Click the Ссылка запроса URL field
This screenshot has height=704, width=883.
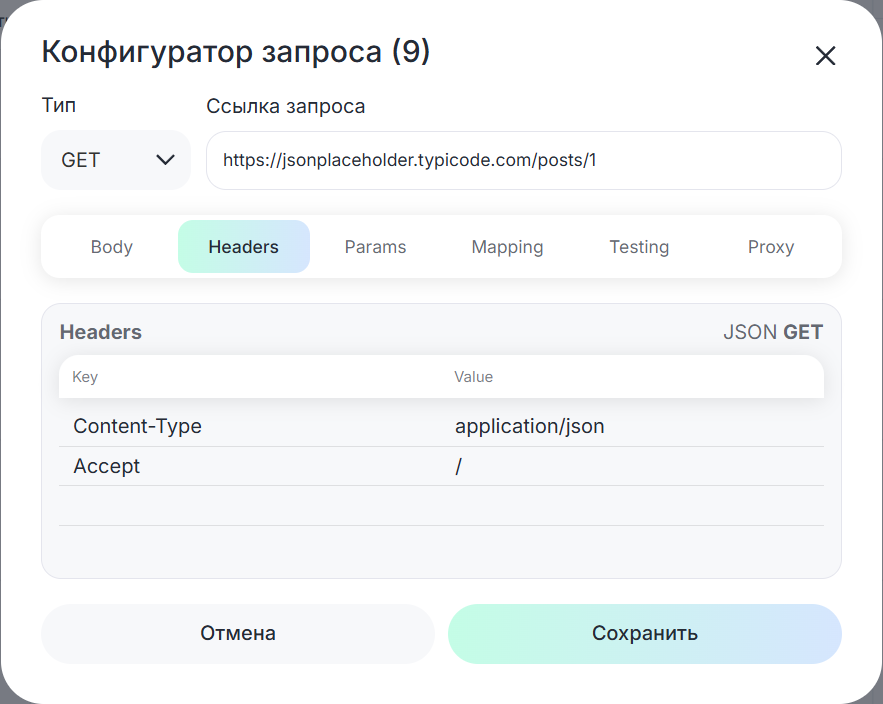[x=523, y=160]
